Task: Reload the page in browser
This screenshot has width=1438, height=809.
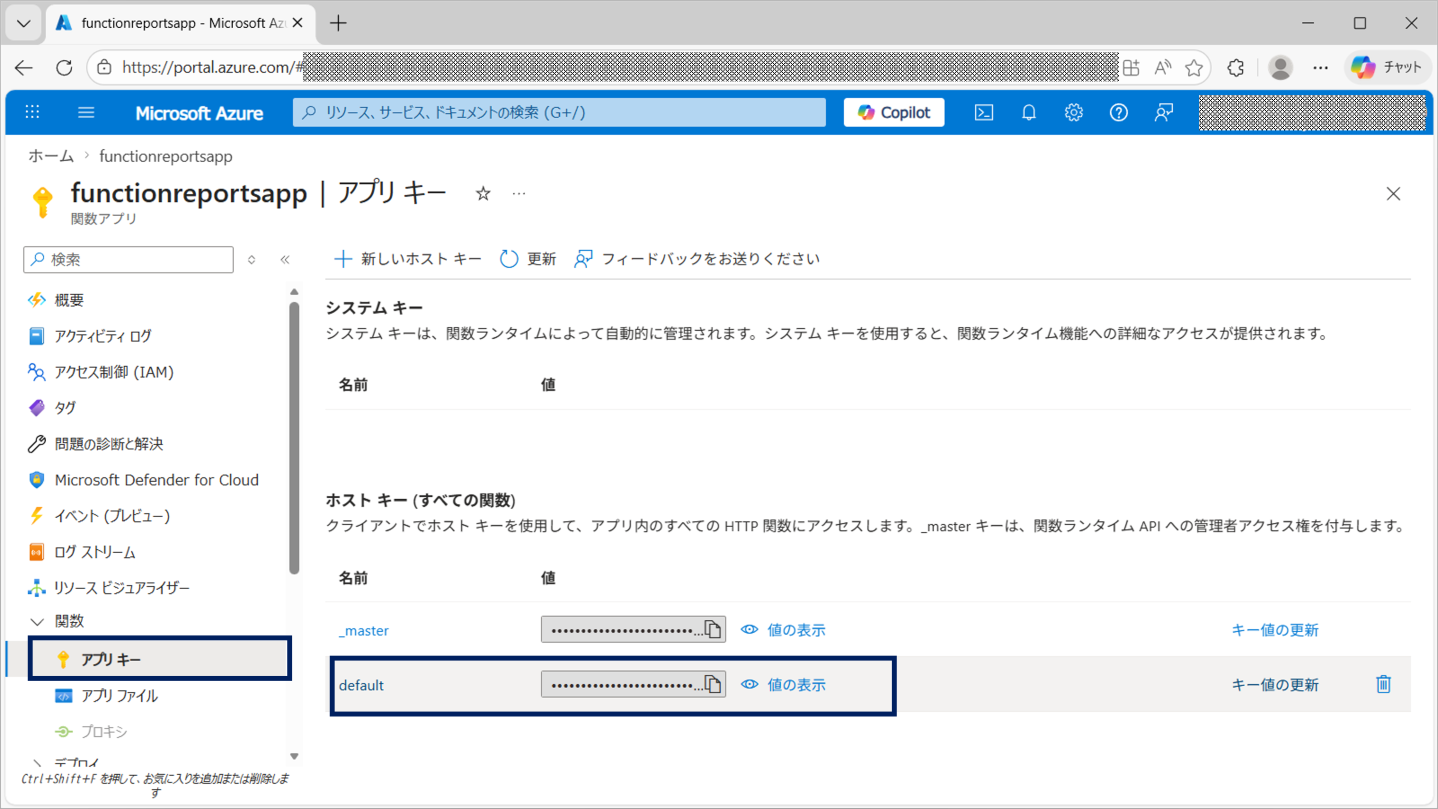Action: point(64,67)
